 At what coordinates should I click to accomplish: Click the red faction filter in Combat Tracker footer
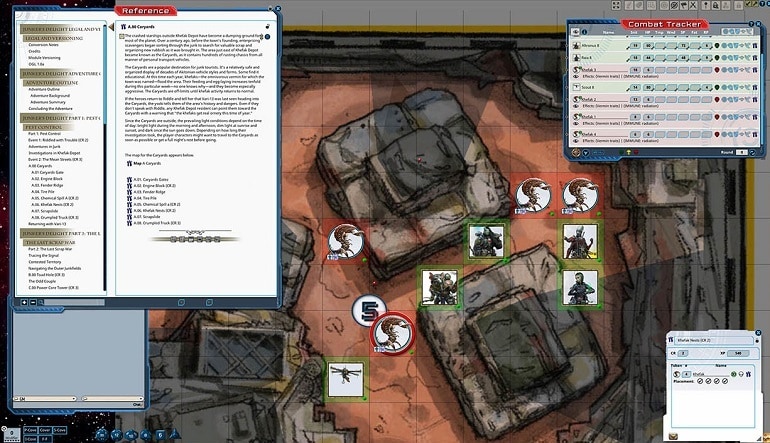tap(636, 152)
